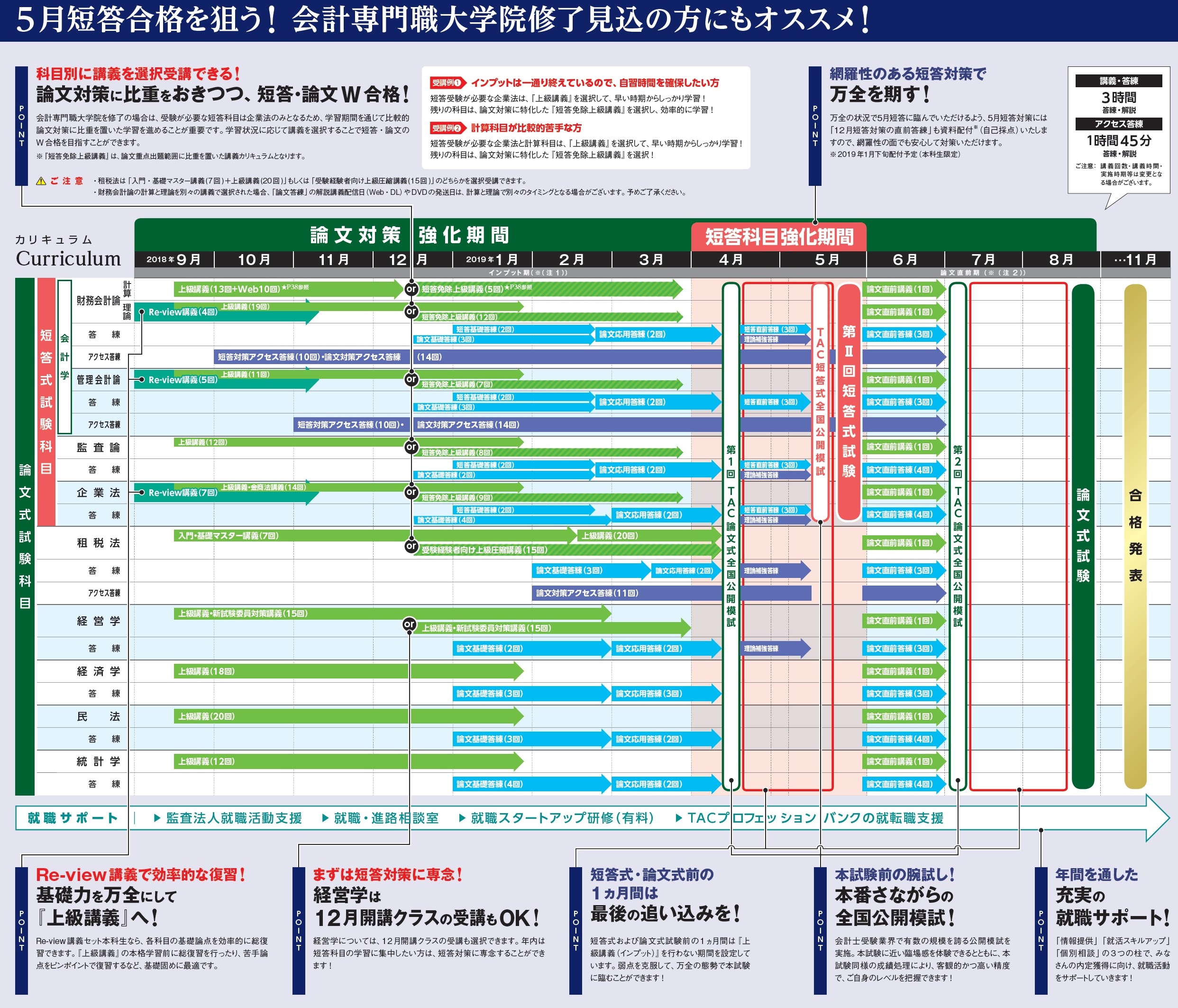The height and width of the screenshot is (1008, 1178).
Task: Click the green 就職サポート label
Action: point(73,818)
